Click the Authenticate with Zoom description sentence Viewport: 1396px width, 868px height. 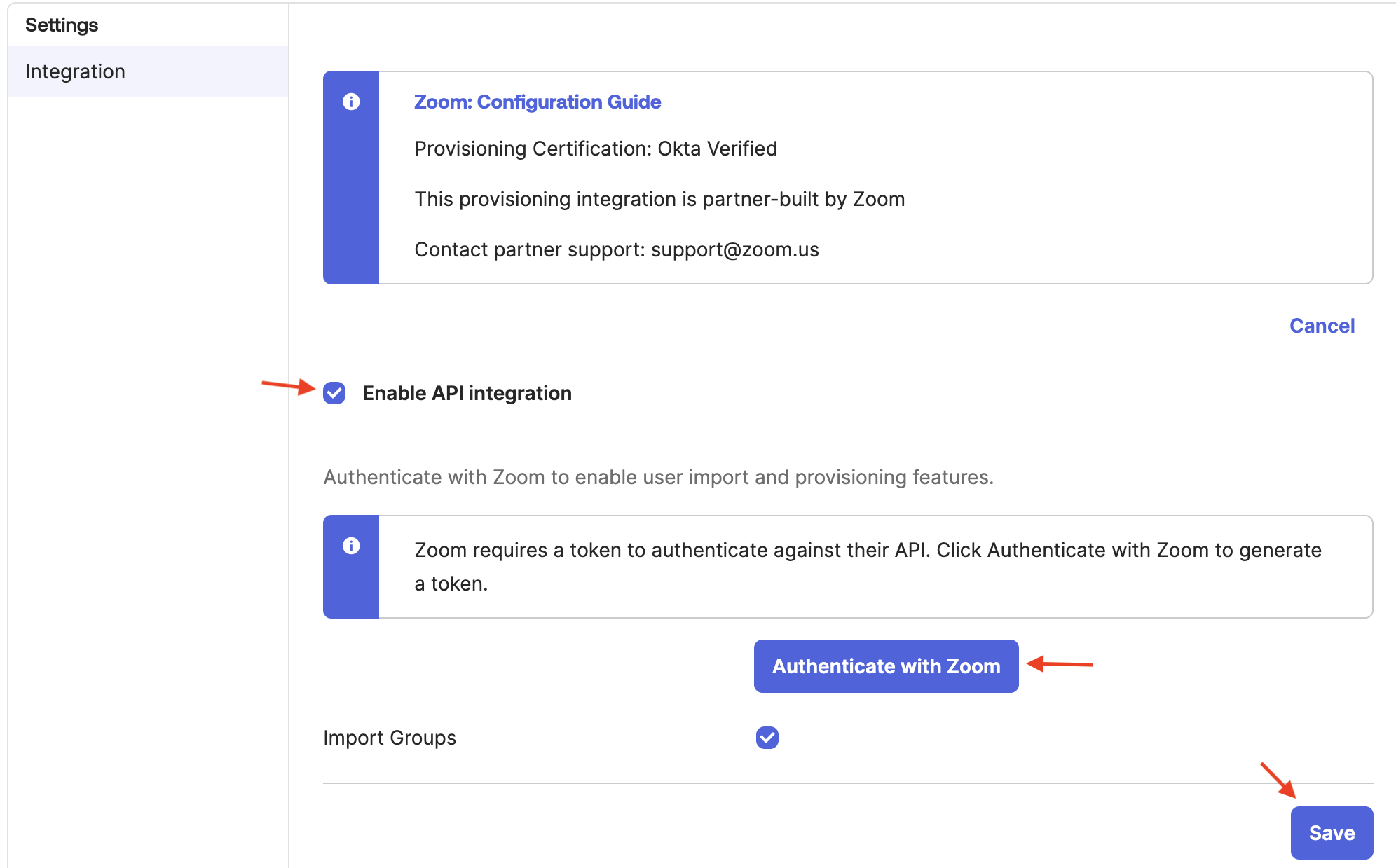(658, 477)
